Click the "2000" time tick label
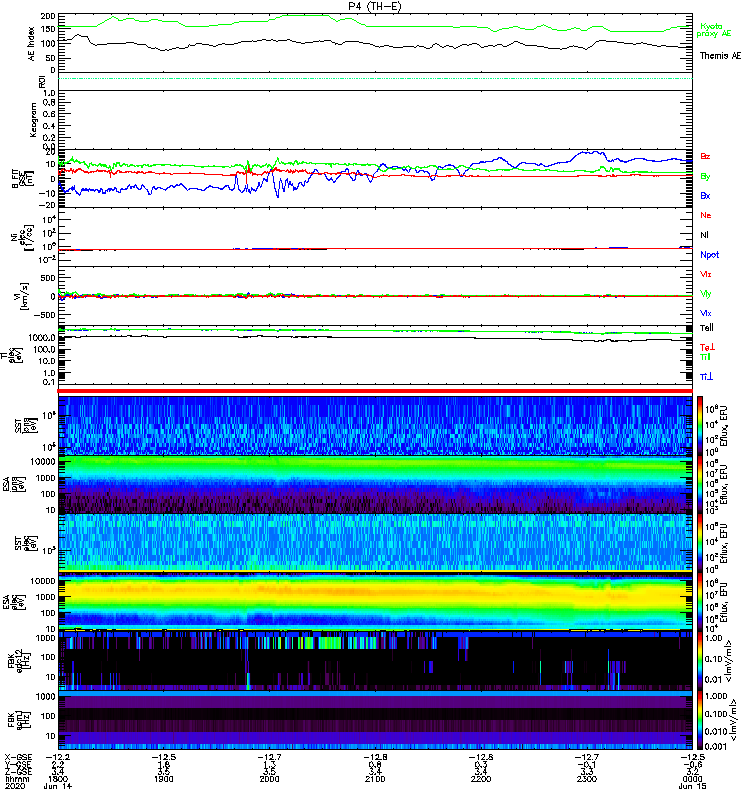Image resolution: width=750 pixels, height=800 pixels. coord(269,779)
